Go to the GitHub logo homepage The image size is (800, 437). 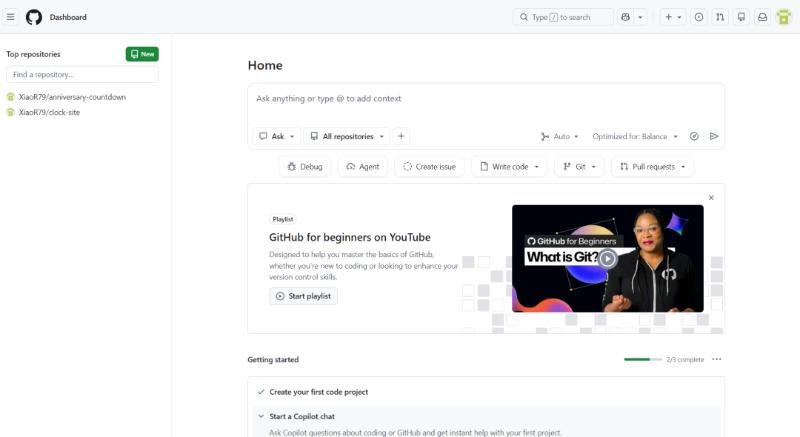pyautogui.click(x=34, y=17)
